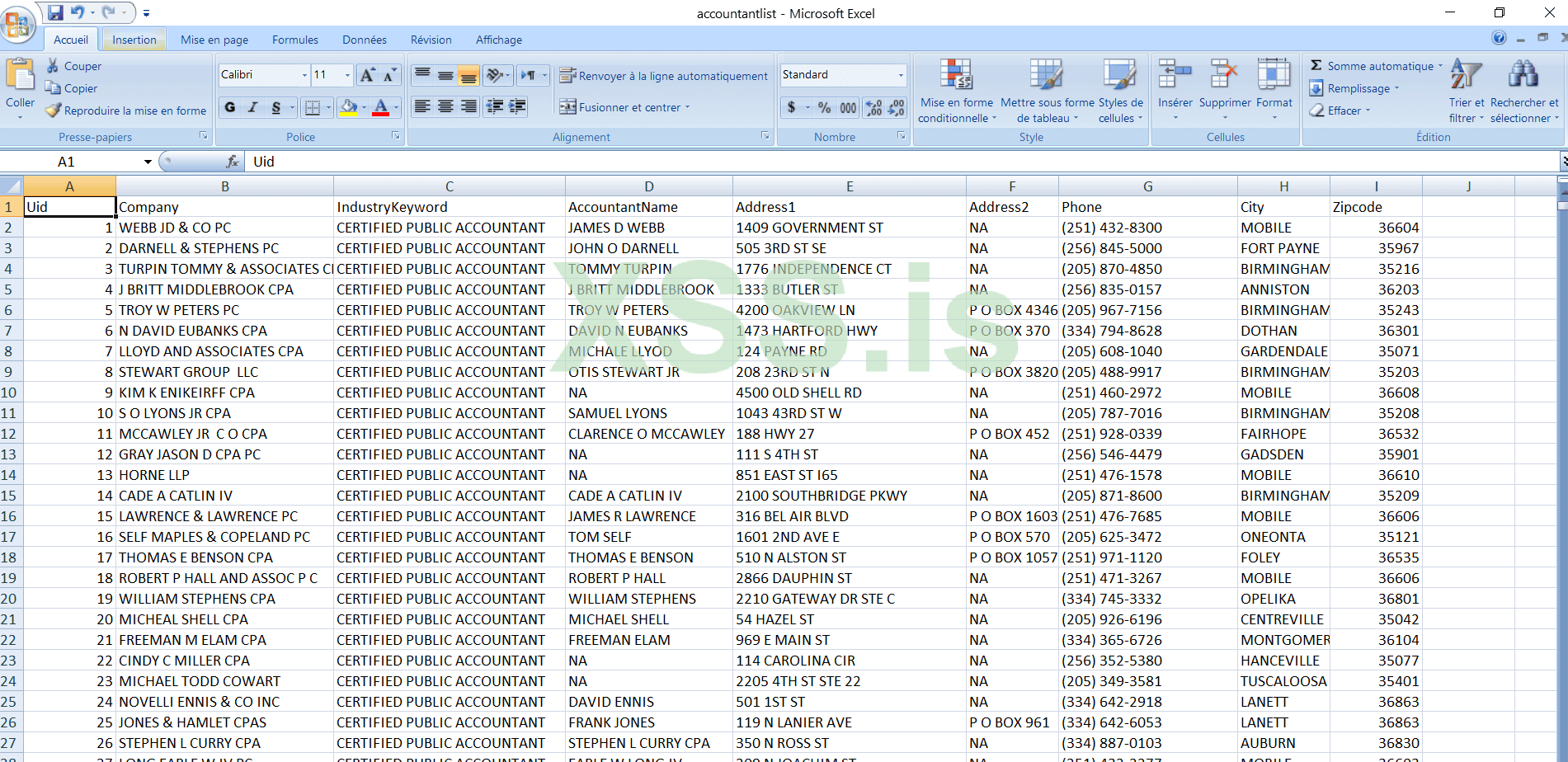Open the Calibri font name dropdown
The image size is (1568, 762).
click(x=304, y=75)
